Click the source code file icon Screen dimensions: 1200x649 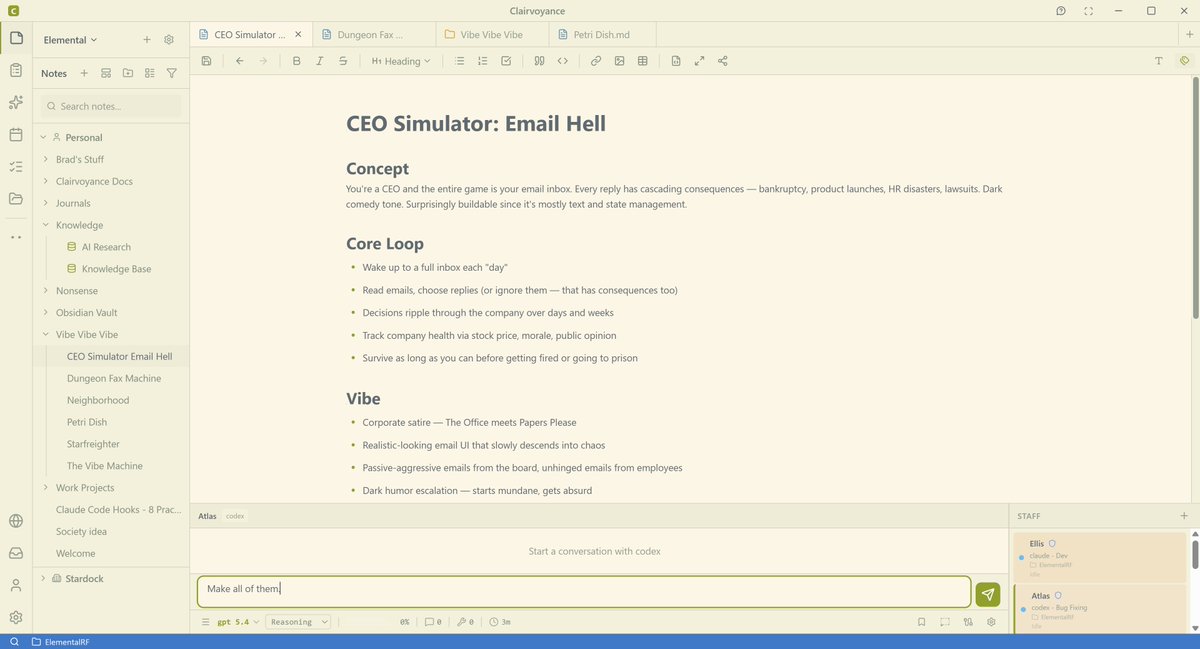[x=676, y=61]
